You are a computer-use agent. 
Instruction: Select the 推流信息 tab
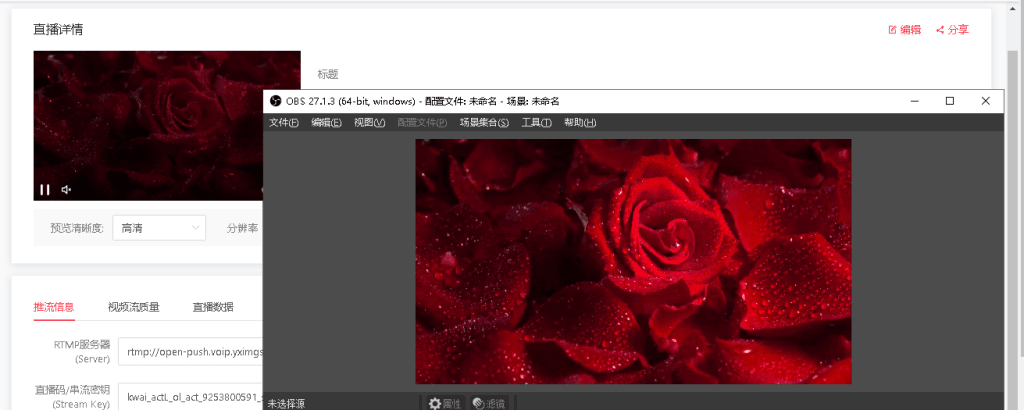pyautogui.click(x=53, y=307)
